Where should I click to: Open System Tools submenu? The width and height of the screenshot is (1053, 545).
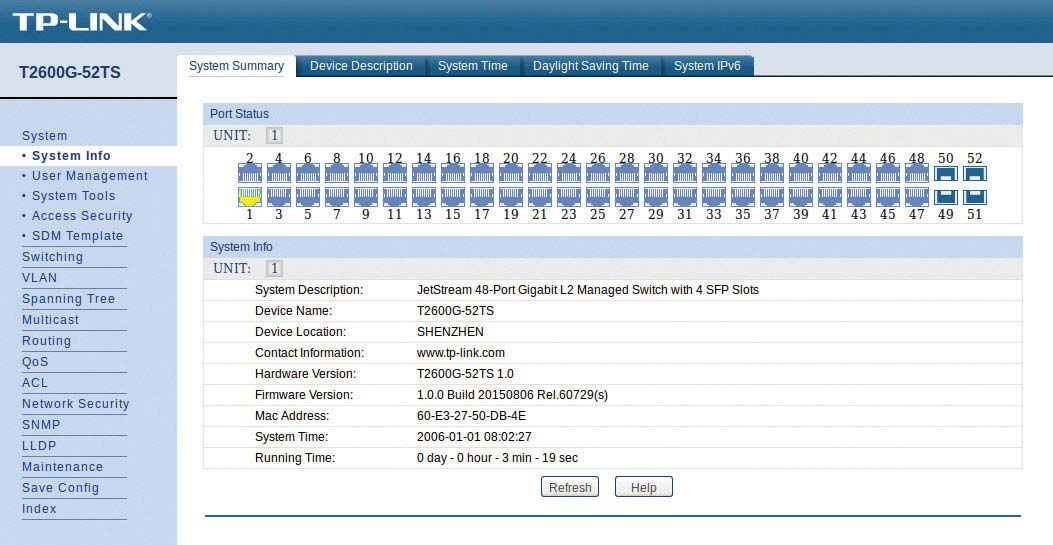coord(74,196)
